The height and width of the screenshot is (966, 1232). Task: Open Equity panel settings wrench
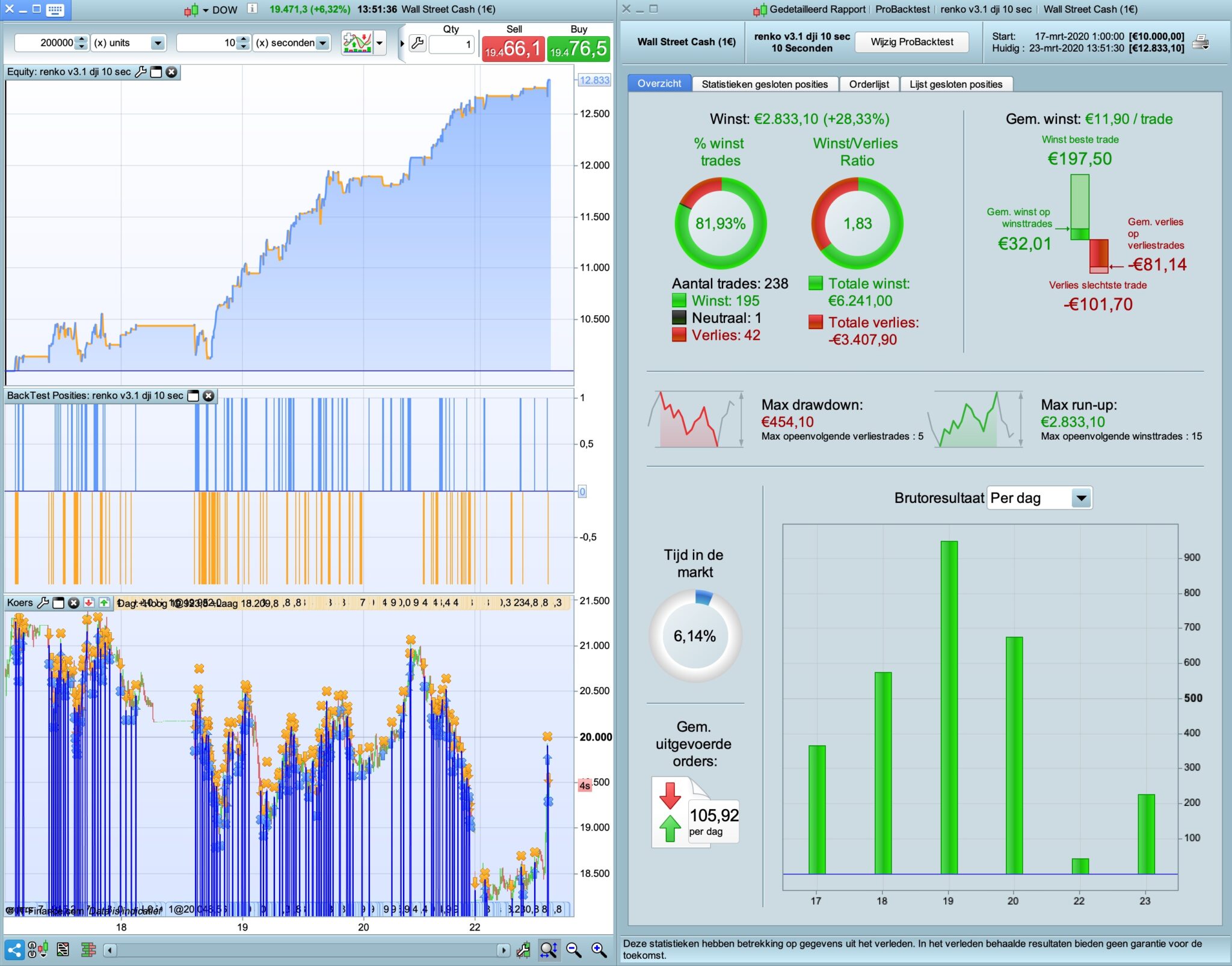click(141, 72)
